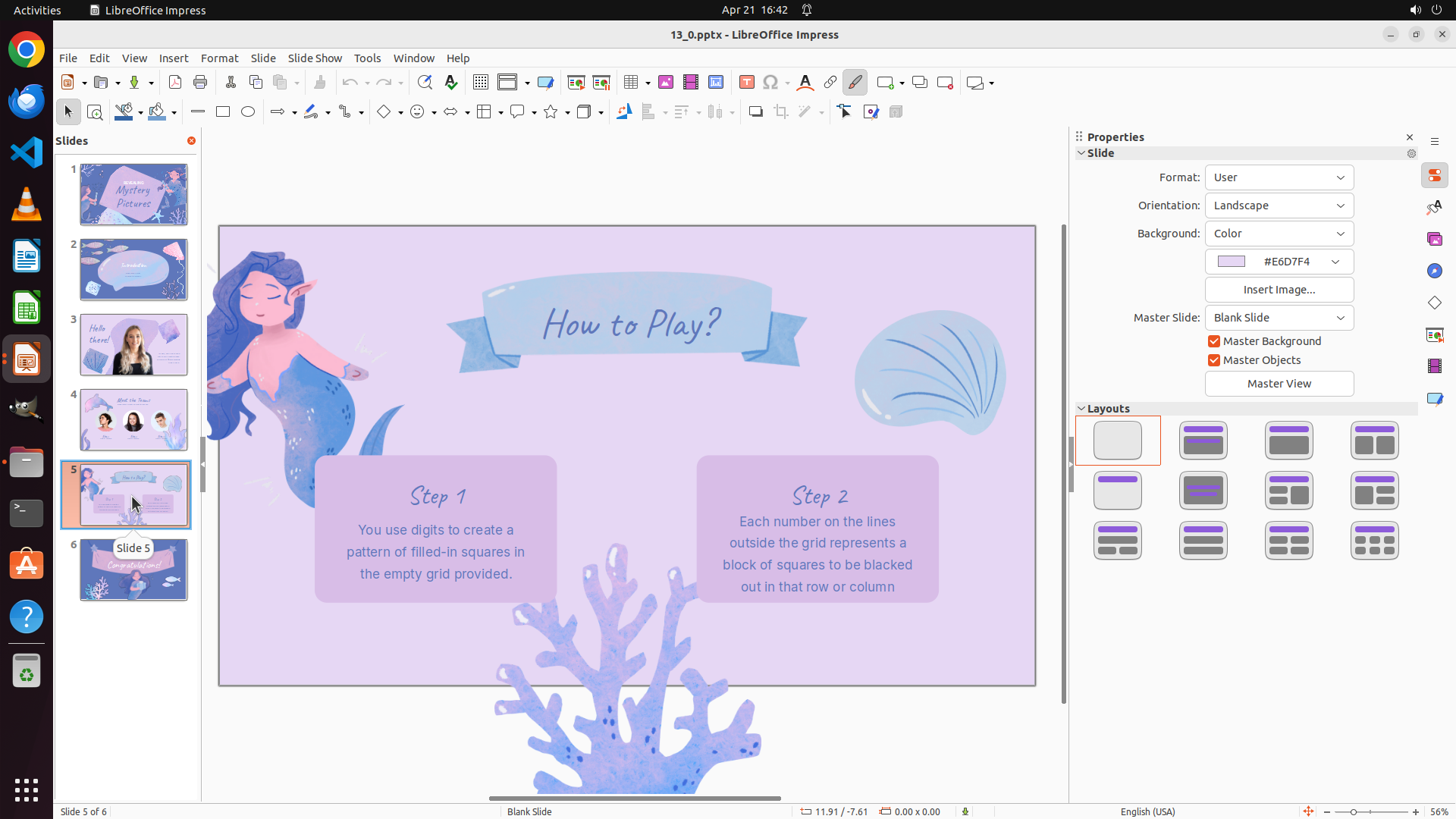The image size is (1456, 819).
Task: Select the Ellipse drawing tool
Action: (x=248, y=112)
